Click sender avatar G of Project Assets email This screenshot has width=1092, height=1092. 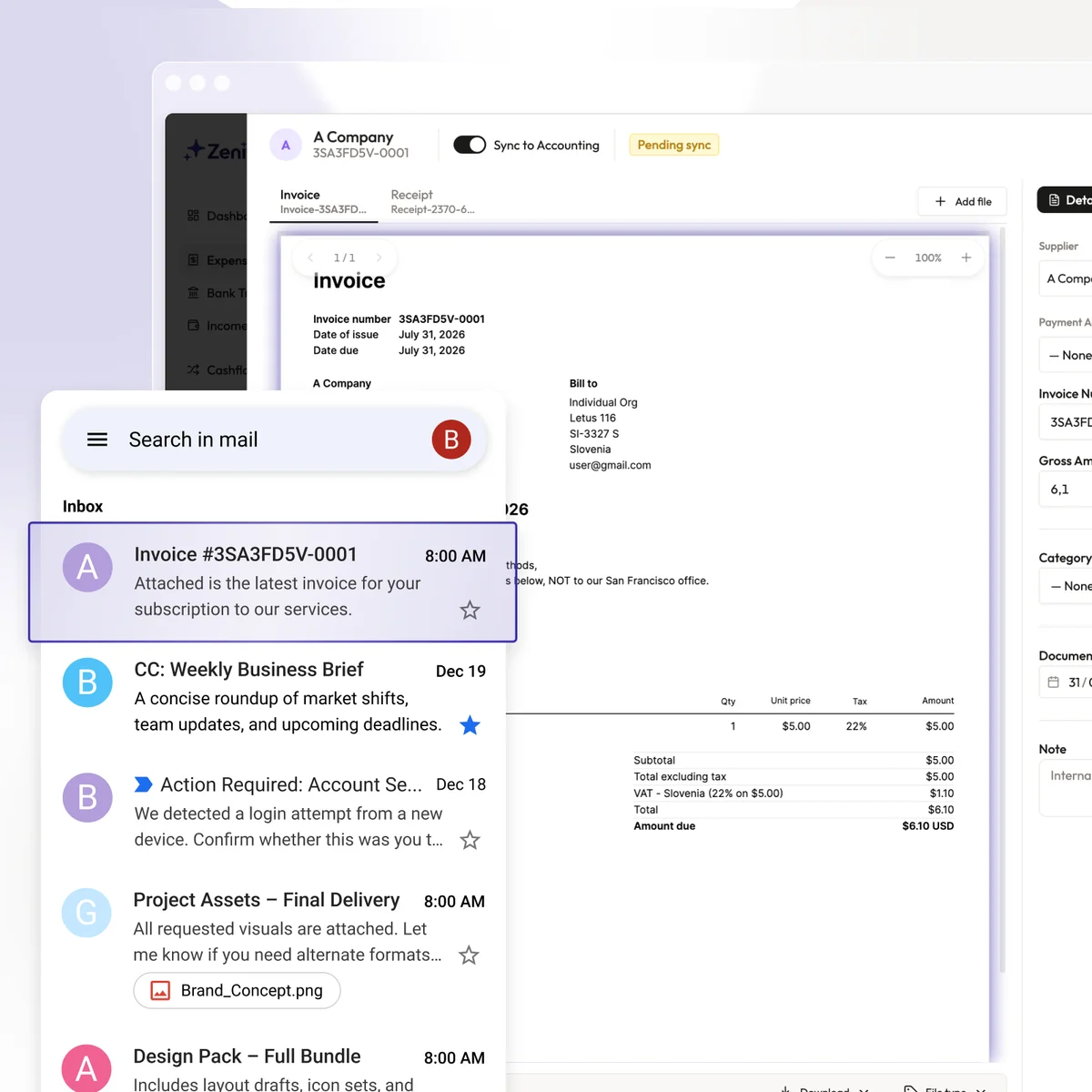(x=86, y=913)
